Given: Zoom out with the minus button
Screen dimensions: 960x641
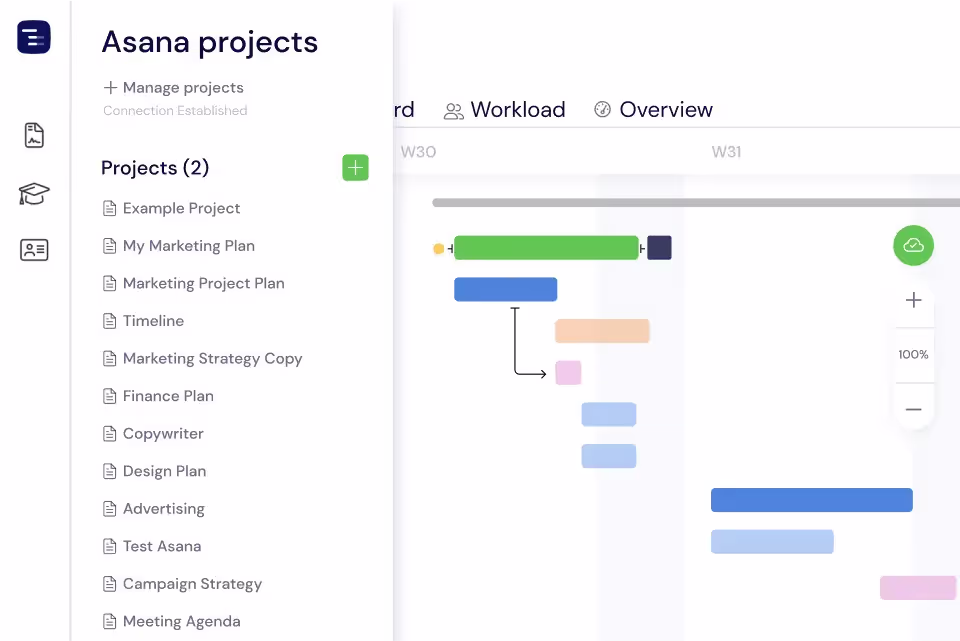Looking at the screenshot, I should point(913,409).
